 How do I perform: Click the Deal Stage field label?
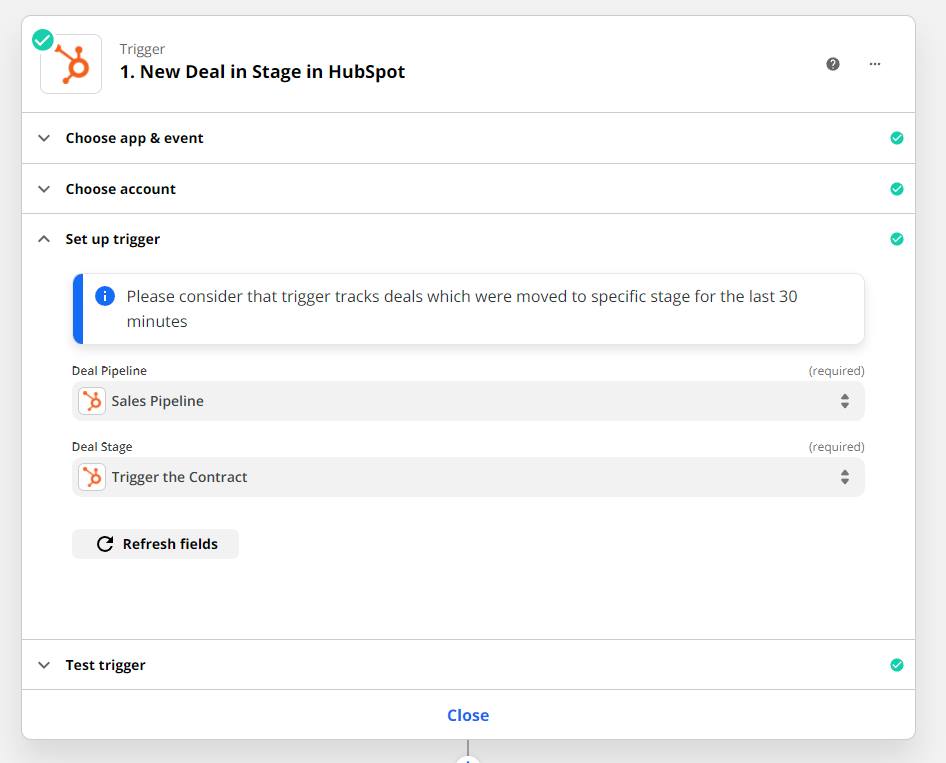click(102, 447)
